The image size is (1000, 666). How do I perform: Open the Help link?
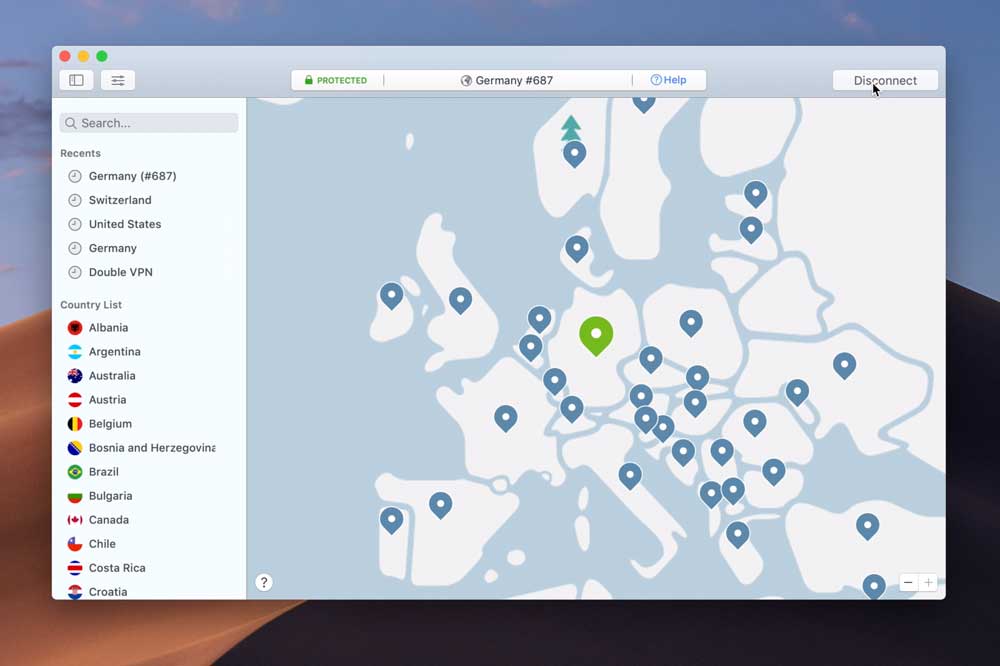[668, 80]
